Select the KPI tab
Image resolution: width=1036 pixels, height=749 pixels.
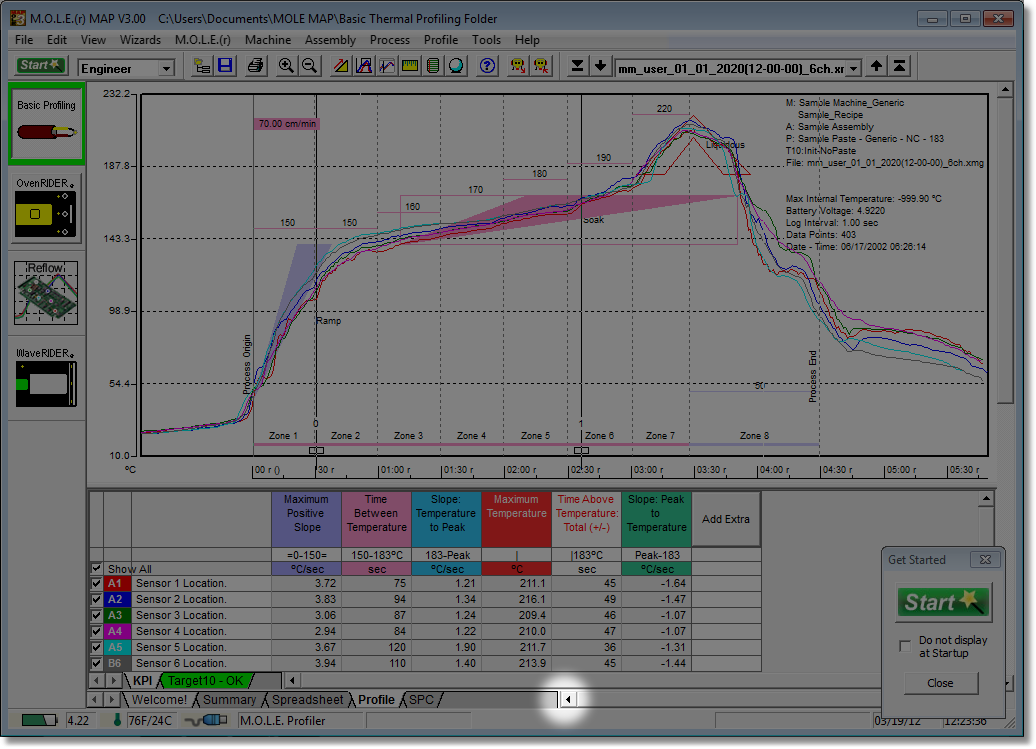[x=142, y=680]
